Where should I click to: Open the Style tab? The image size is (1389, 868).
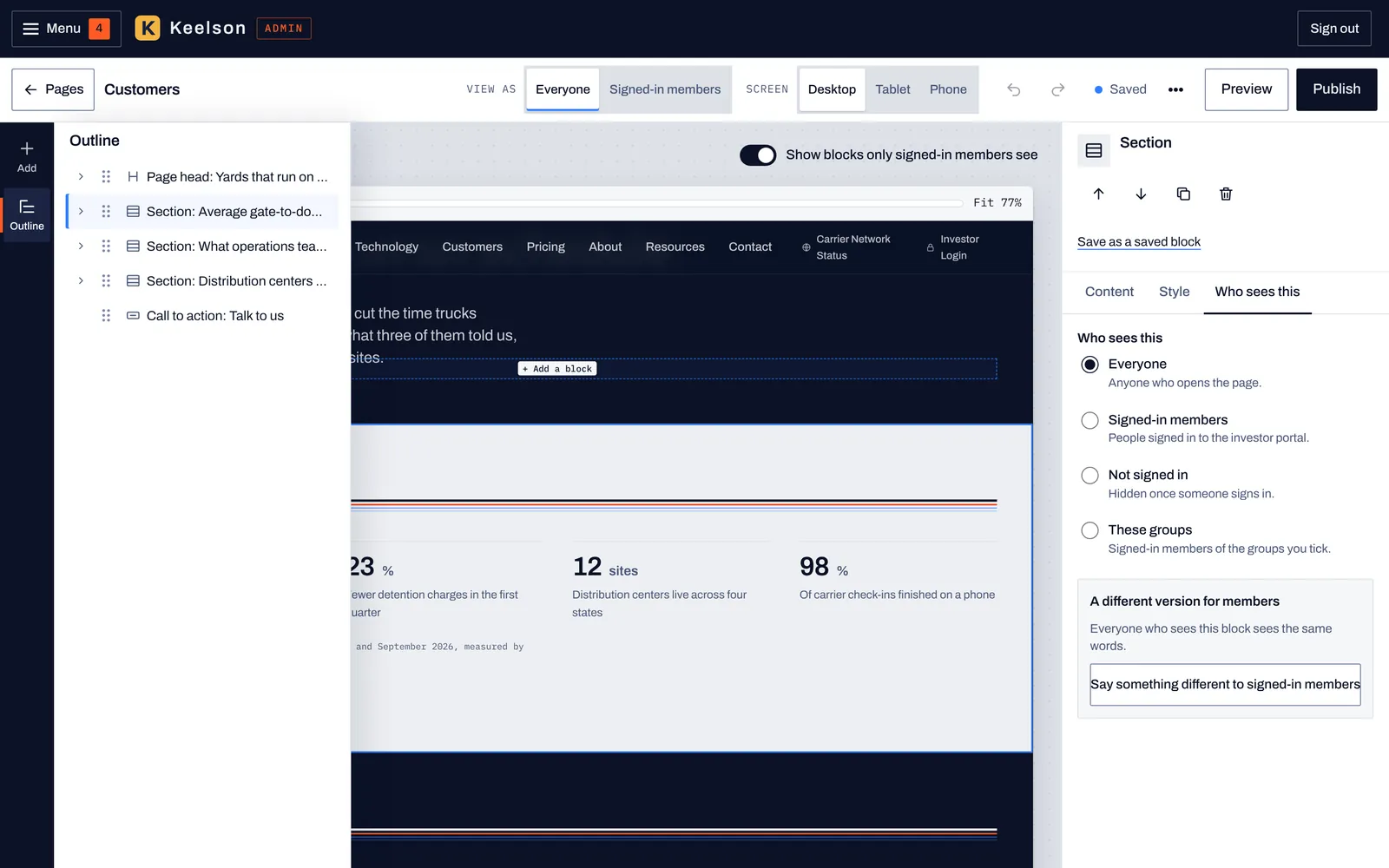click(x=1174, y=292)
